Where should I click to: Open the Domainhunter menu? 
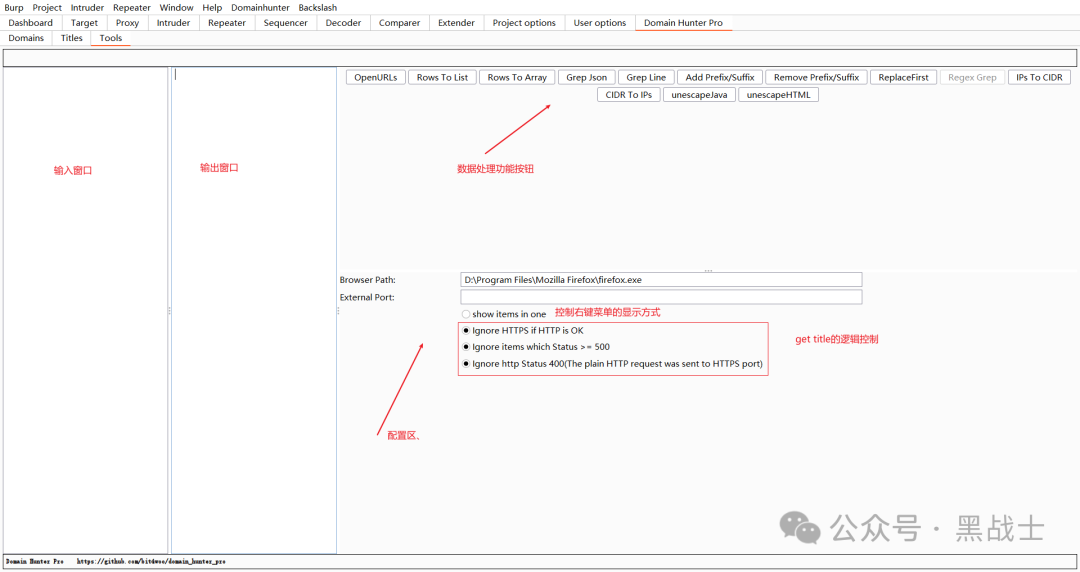(x=260, y=8)
